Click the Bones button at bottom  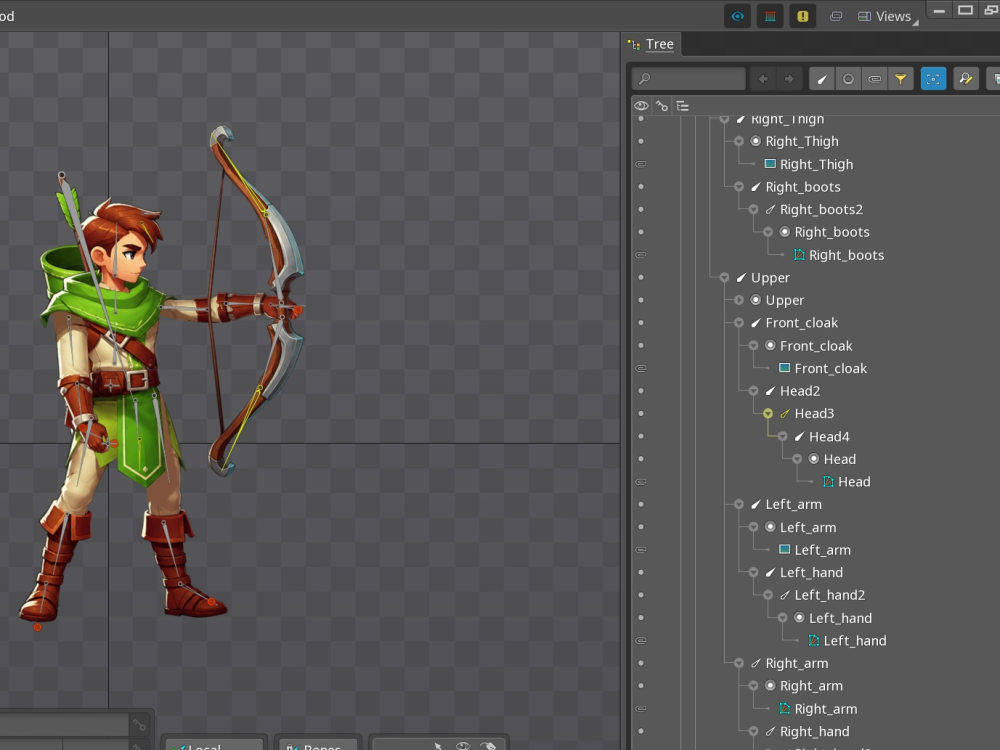[x=317, y=745]
